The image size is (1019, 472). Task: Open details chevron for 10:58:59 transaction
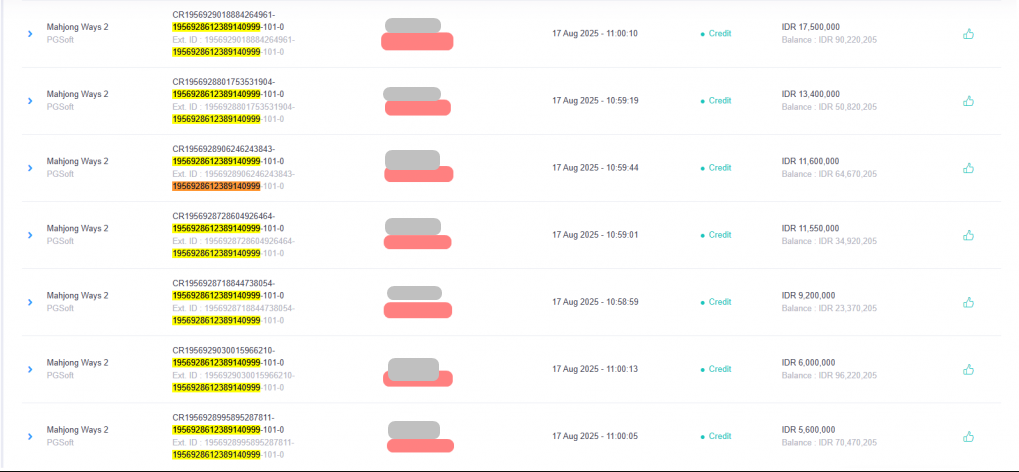click(x=30, y=302)
